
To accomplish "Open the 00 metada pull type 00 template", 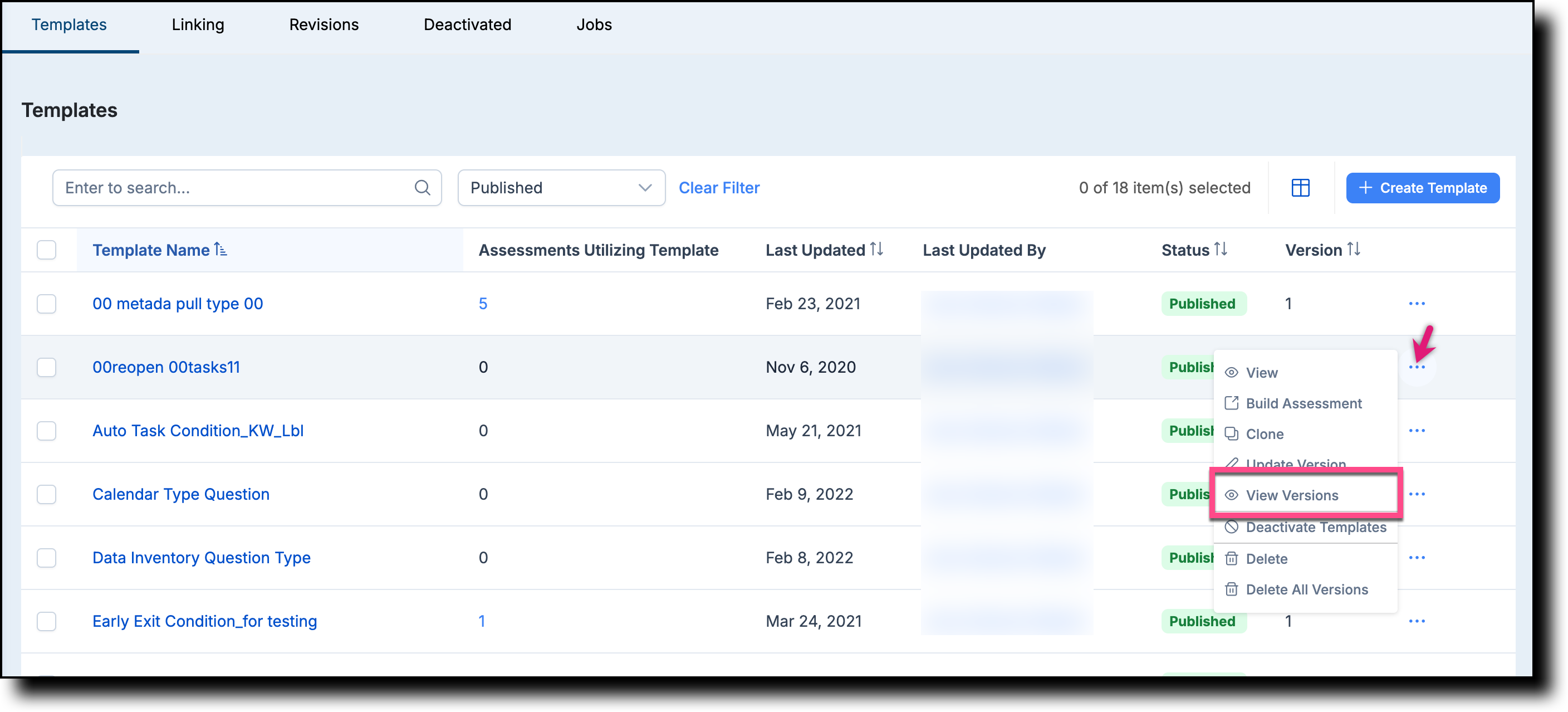I will 177,303.
